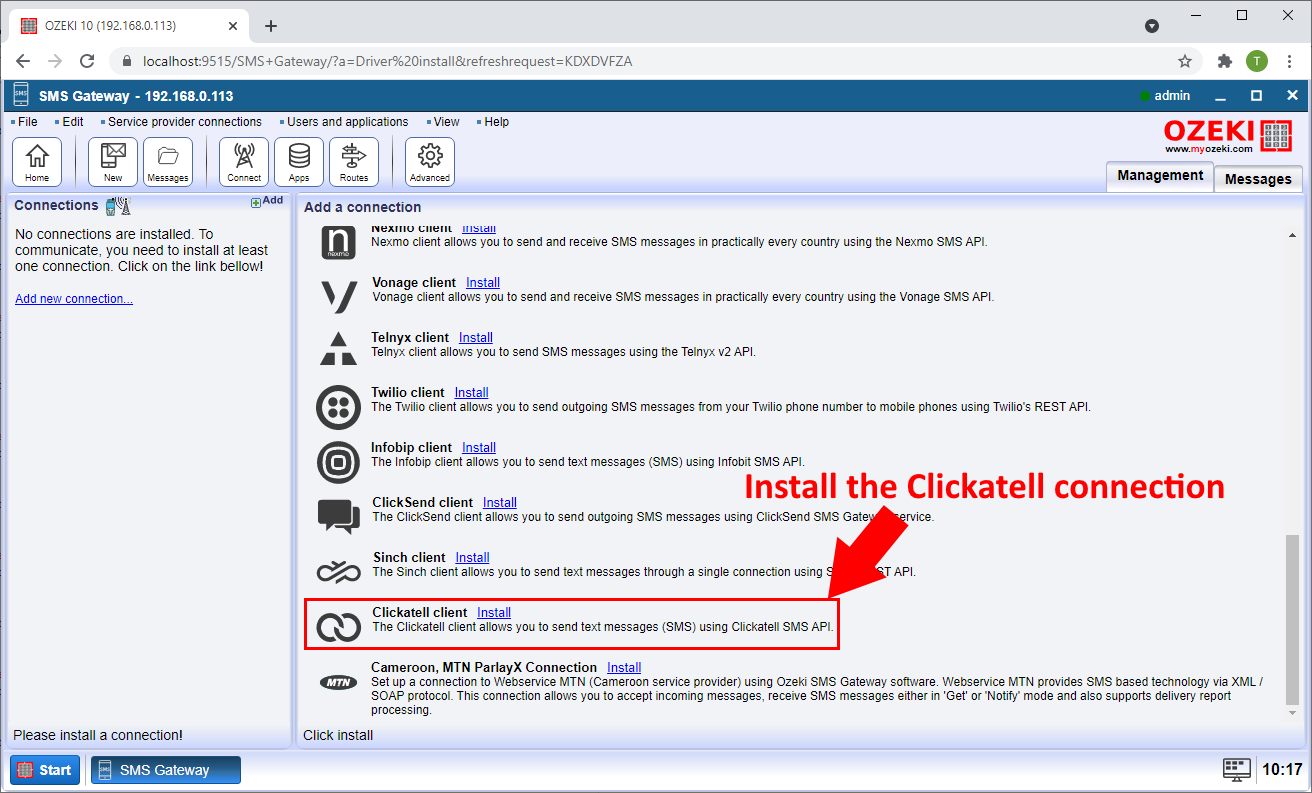Open the Messages folder toolbar icon
Viewport: 1312px width, 793px height.
pos(168,162)
